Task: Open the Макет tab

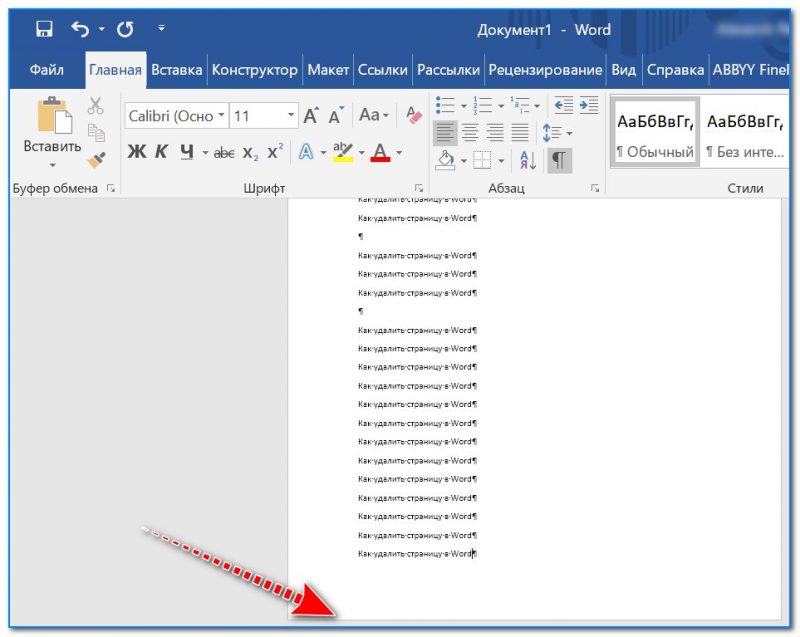Action: click(328, 70)
